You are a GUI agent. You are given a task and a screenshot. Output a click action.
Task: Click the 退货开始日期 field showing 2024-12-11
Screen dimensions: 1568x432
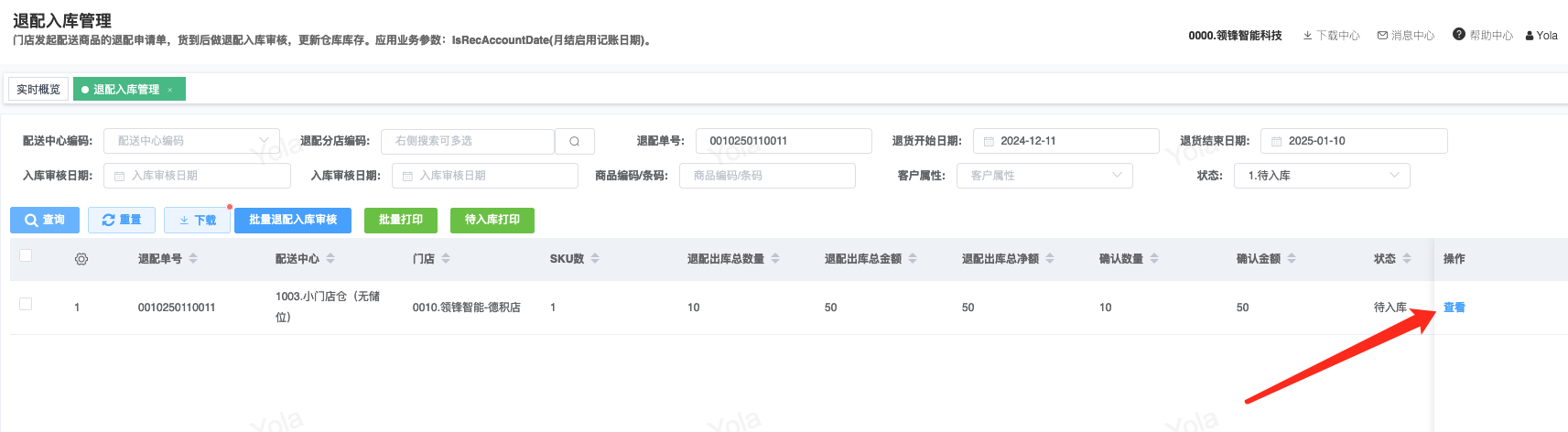pyautogui.click(x=1066, y=141)
